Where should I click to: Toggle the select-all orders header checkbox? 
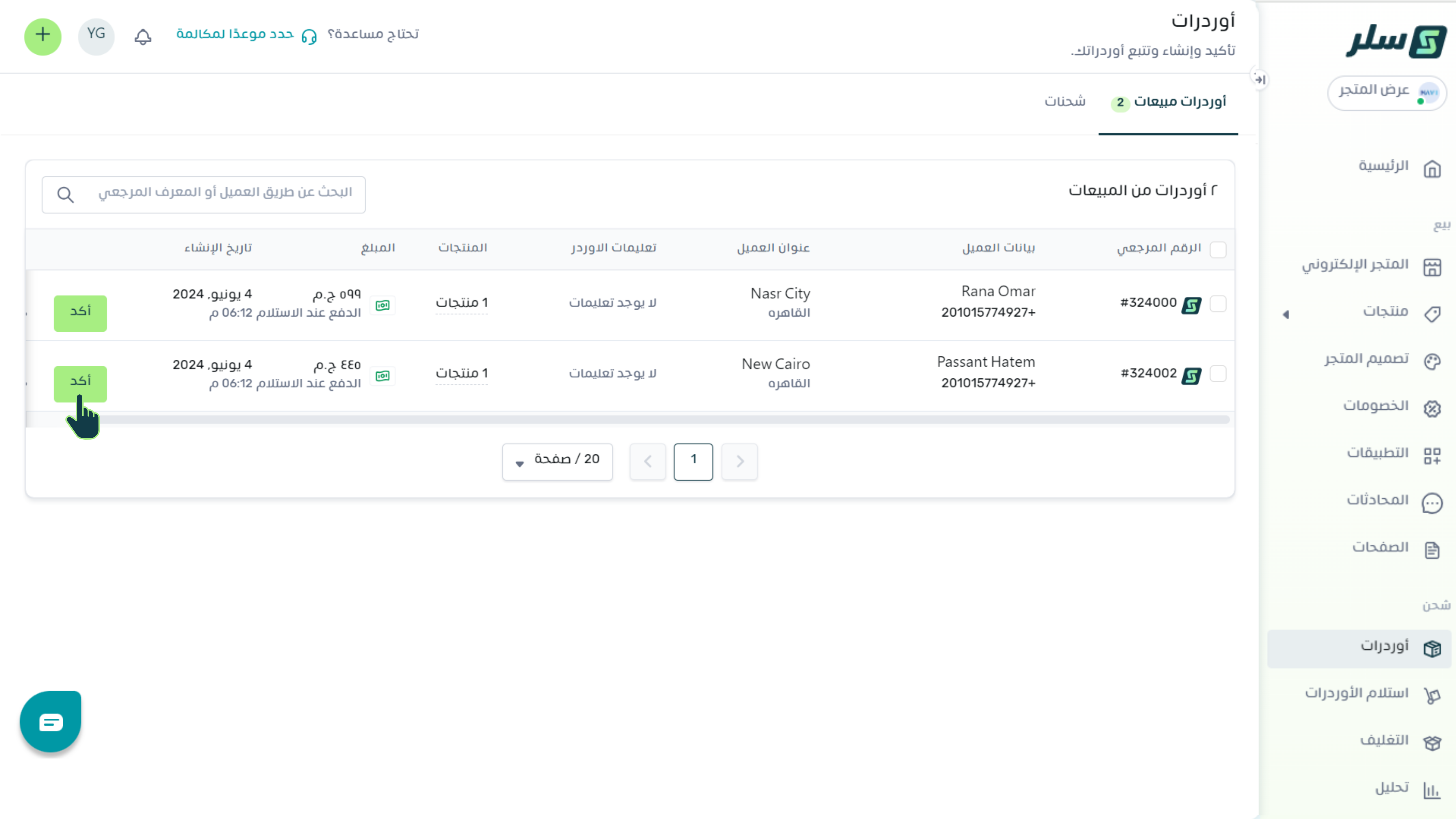[1217, 249]
